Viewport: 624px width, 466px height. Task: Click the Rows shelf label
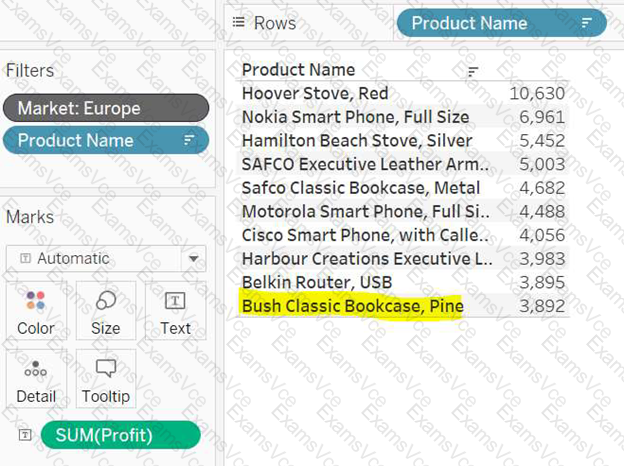[275, 23]
